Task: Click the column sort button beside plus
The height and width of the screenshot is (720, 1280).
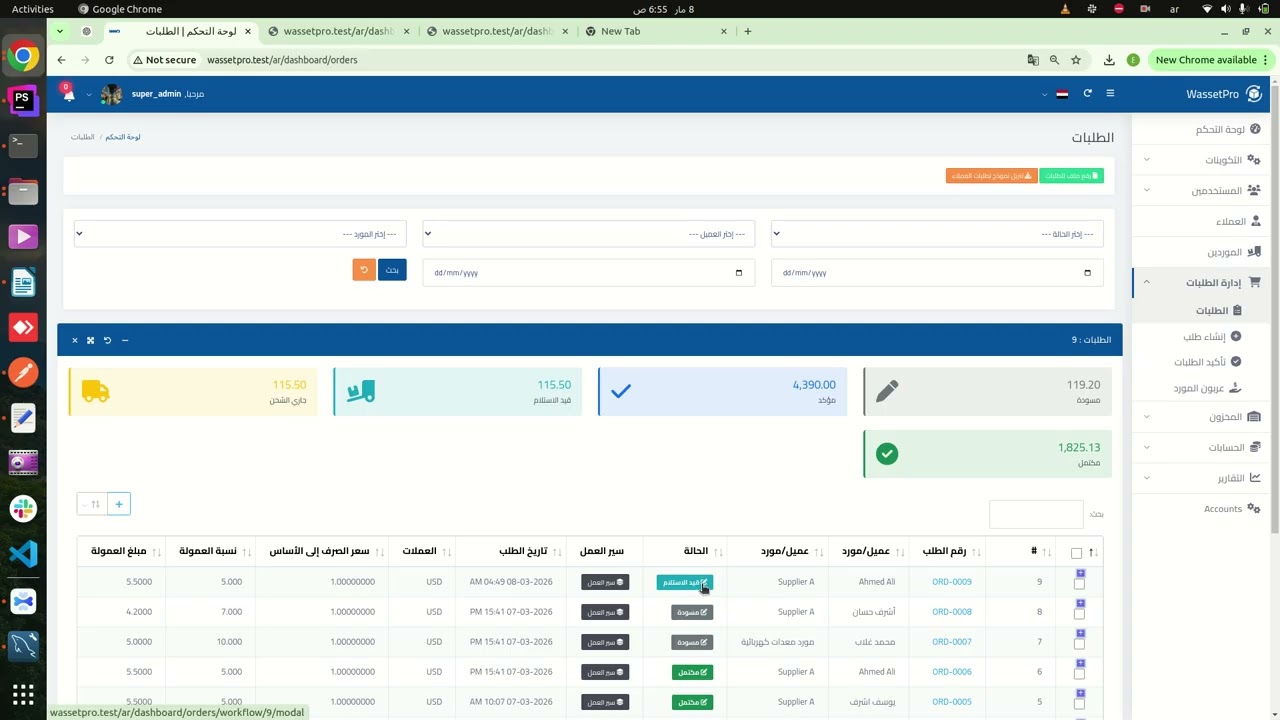Action: (92, 504)
